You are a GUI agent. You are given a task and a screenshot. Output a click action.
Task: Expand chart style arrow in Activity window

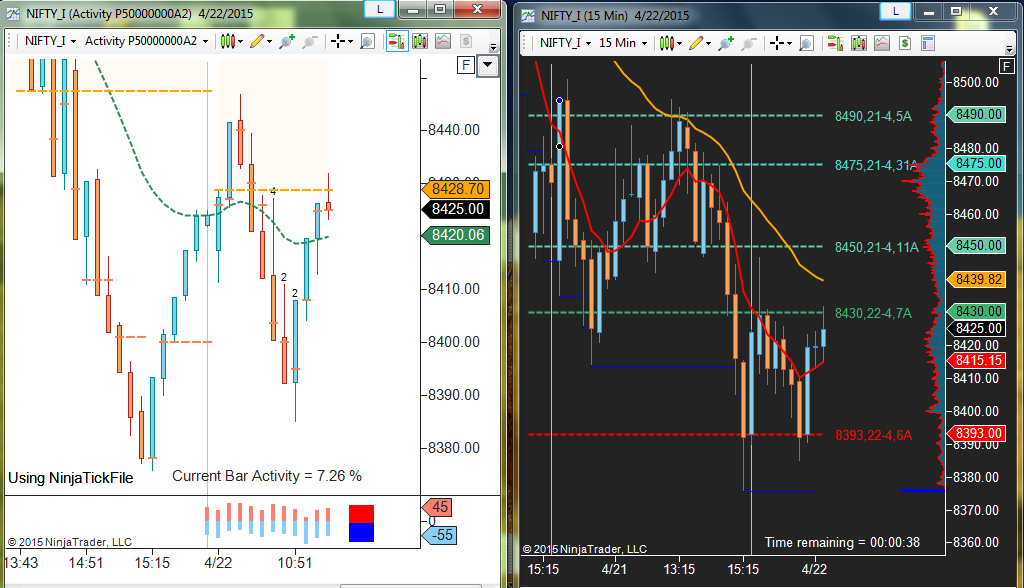(240, 42)
